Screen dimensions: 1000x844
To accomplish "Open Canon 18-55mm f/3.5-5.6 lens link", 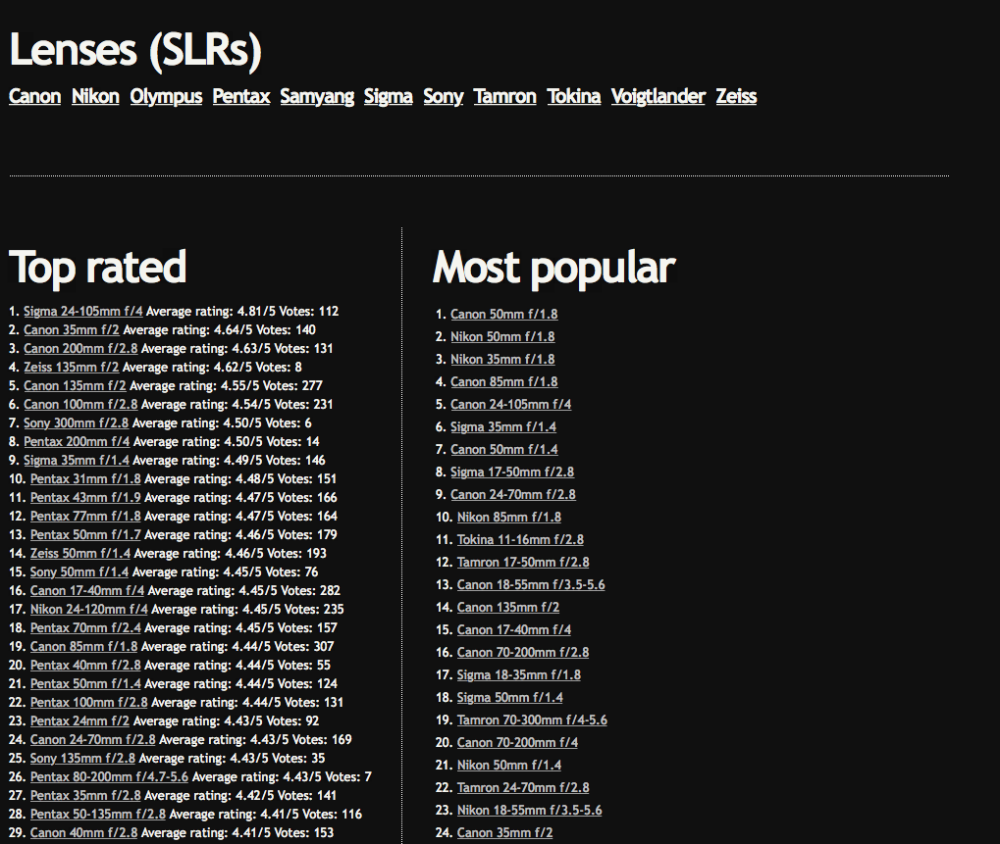I will (x=531, y=584).
